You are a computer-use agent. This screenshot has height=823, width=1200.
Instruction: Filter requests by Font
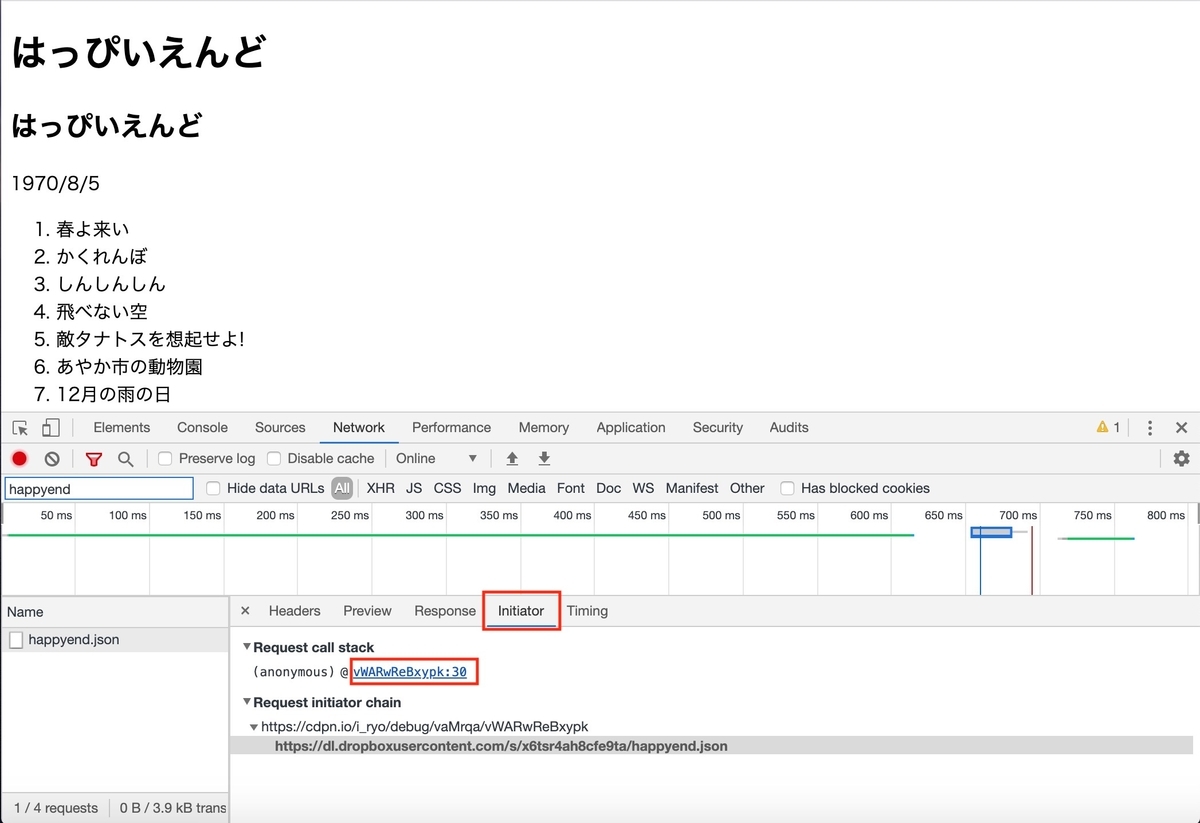click(x=571, y=489)
